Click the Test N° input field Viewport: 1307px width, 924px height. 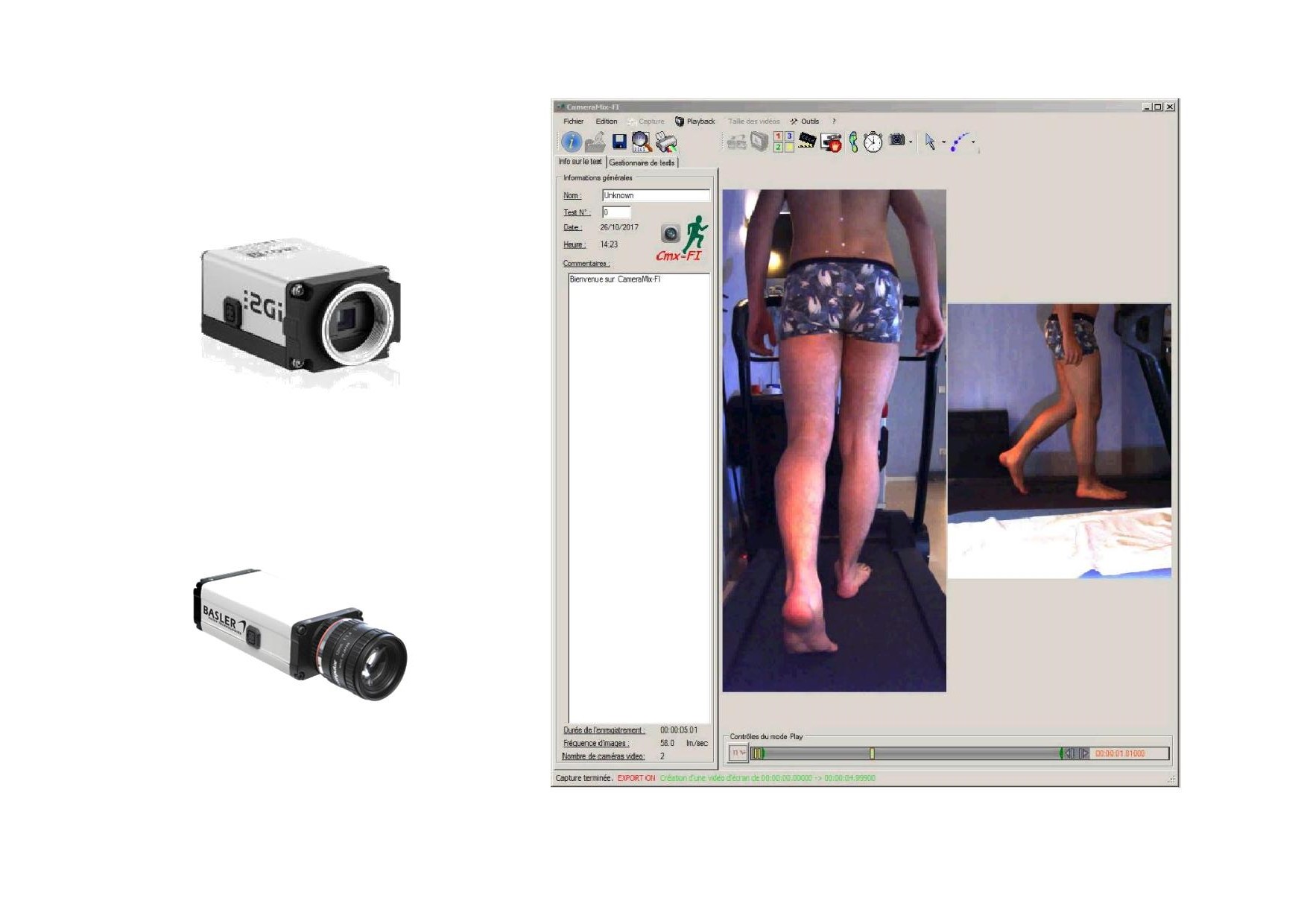(616, 212)
